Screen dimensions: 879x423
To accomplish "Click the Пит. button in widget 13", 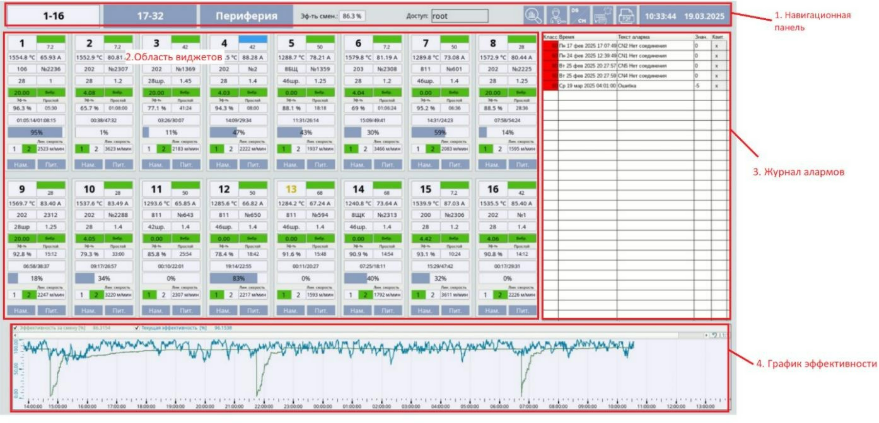I will [x=321, y=310].
